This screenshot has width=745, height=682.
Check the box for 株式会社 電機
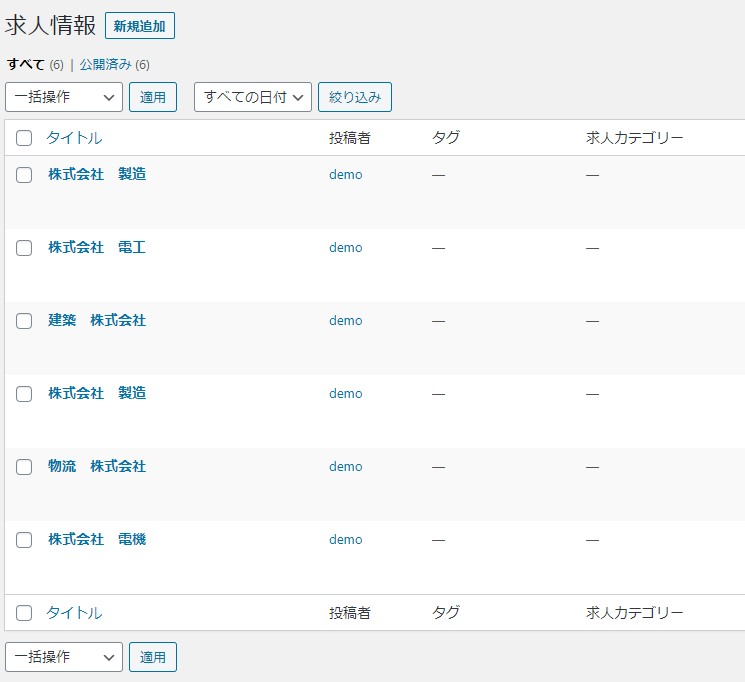click(x=24, y=540)
